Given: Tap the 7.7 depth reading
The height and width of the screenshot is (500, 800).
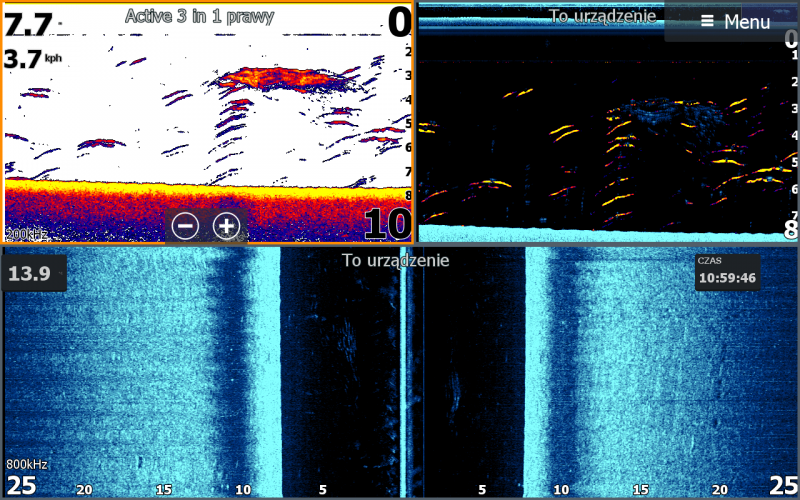Looking at the screenshot, I should [29, 23].
